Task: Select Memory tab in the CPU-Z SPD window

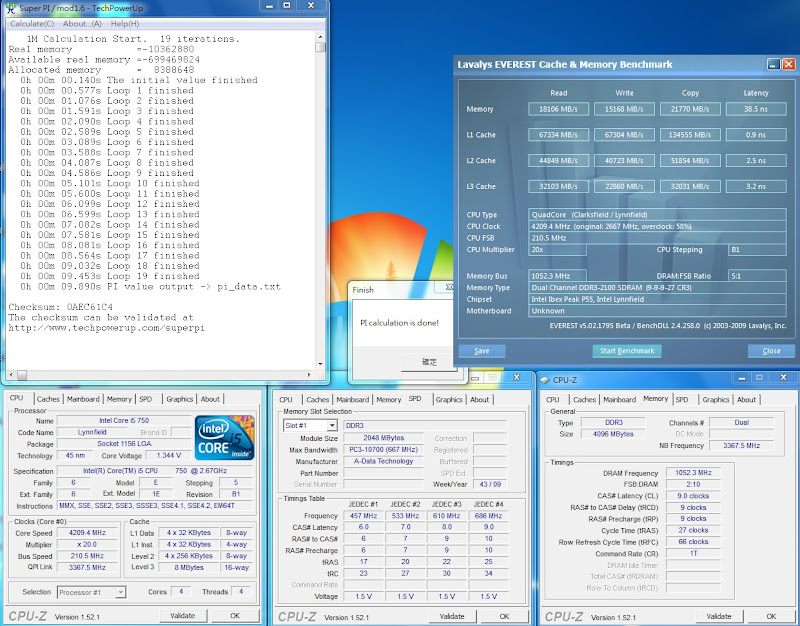Action: 389,399
